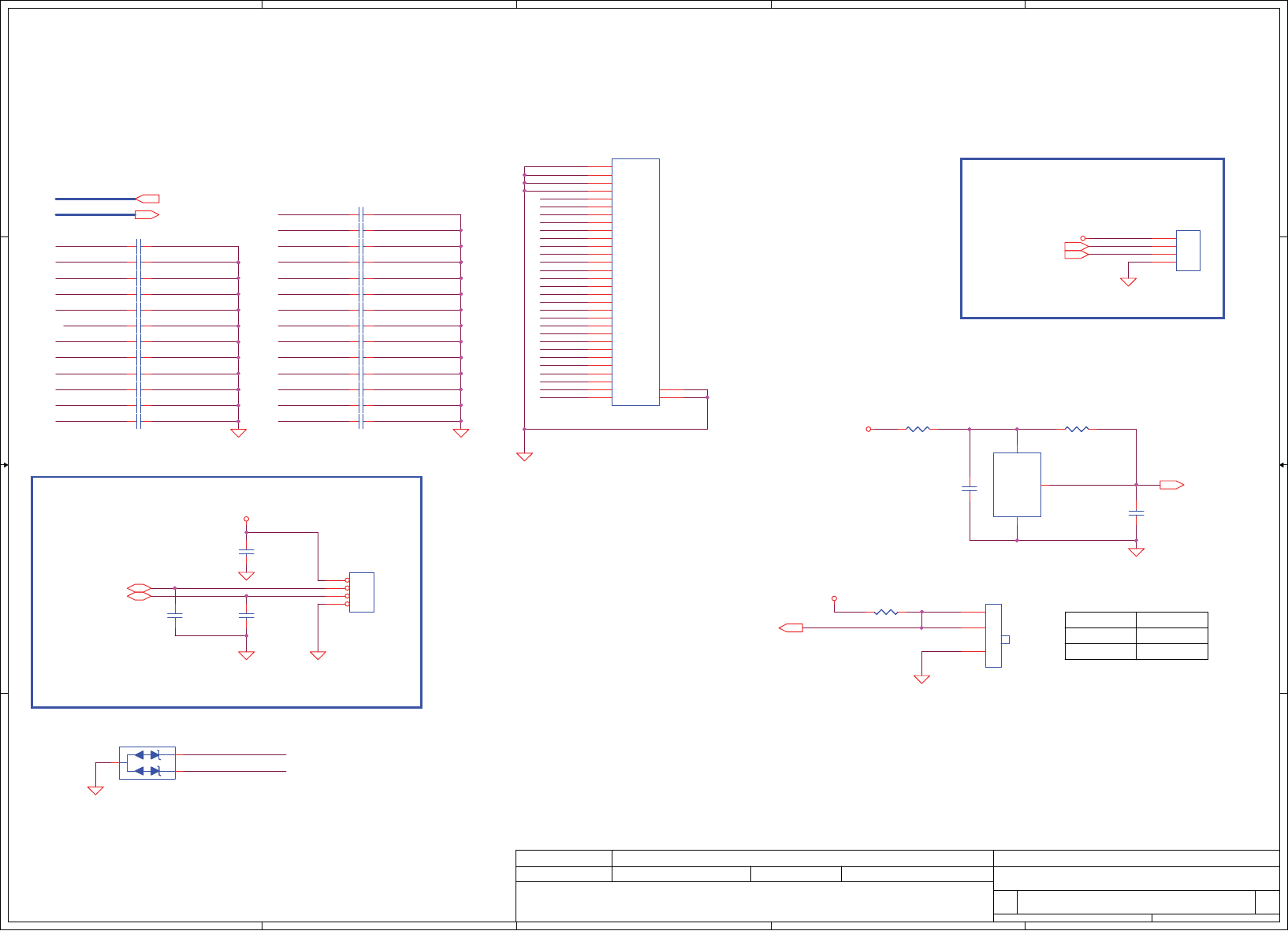Click the ground symbol below the switch
This screenshot has width=1288, height=931.
921,679
